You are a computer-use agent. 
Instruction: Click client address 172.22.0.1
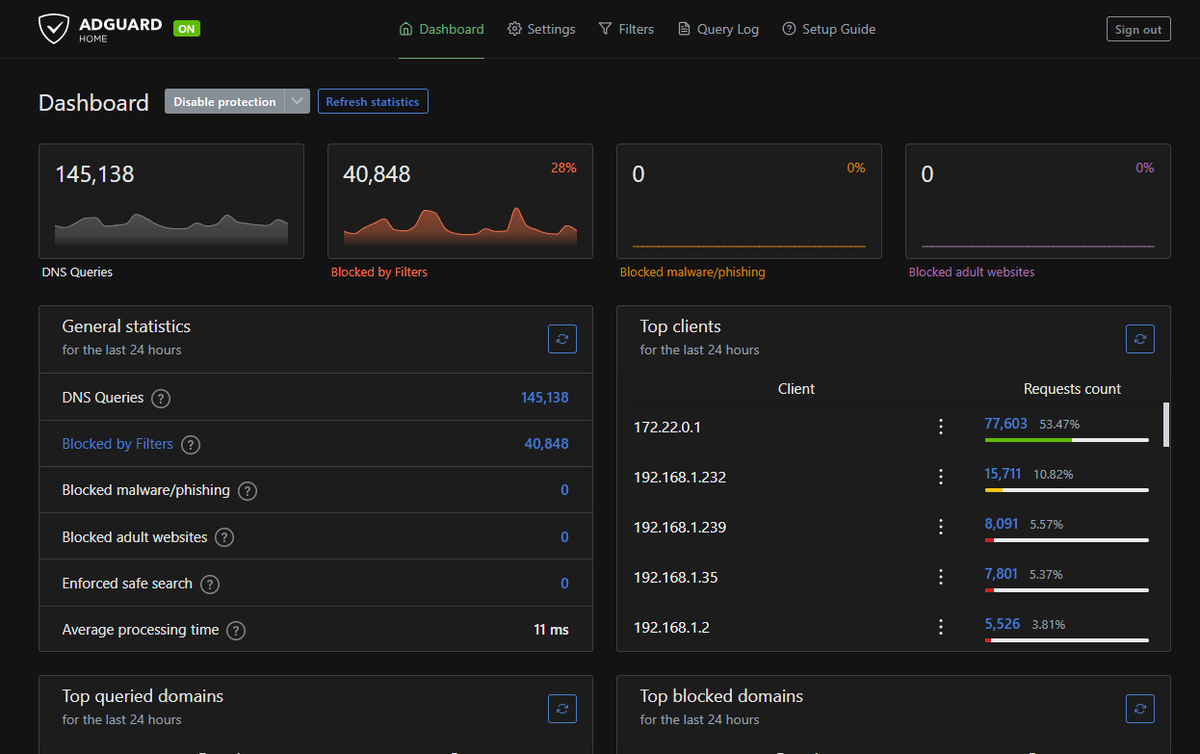(x=667, y=427)
